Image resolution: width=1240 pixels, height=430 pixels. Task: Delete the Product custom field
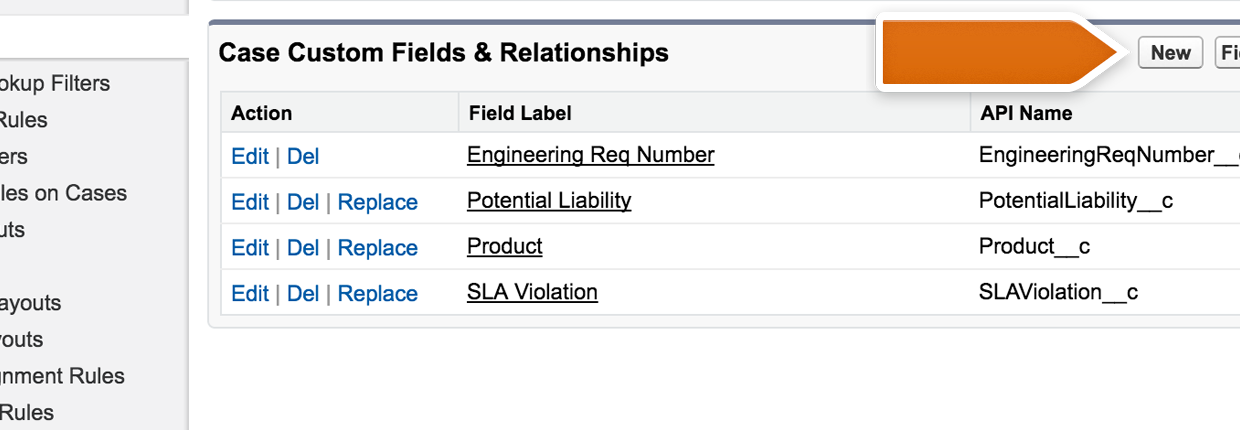point(303,248)
